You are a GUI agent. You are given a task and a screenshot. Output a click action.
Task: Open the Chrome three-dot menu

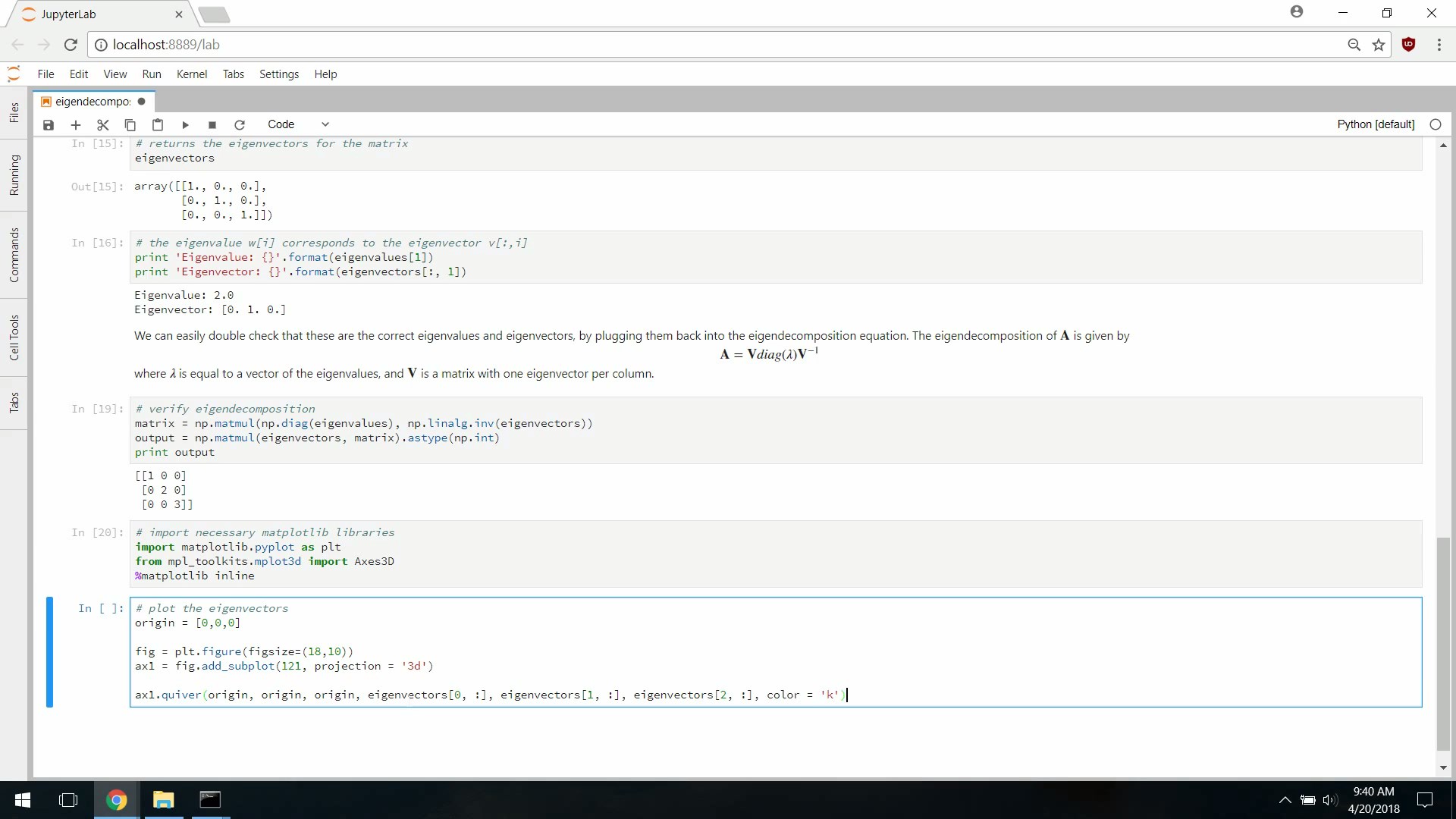(x=1439, y=45)
